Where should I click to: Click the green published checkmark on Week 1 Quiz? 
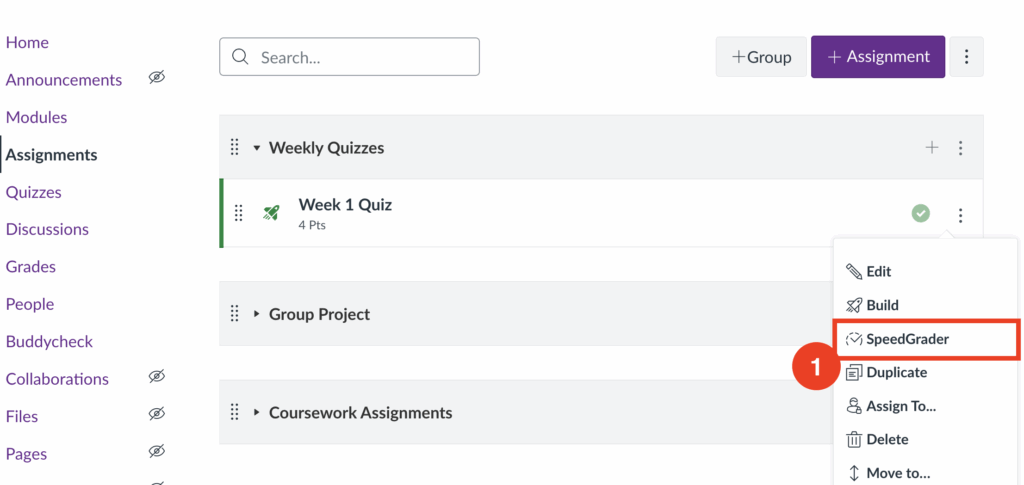[x=921, y=213]
